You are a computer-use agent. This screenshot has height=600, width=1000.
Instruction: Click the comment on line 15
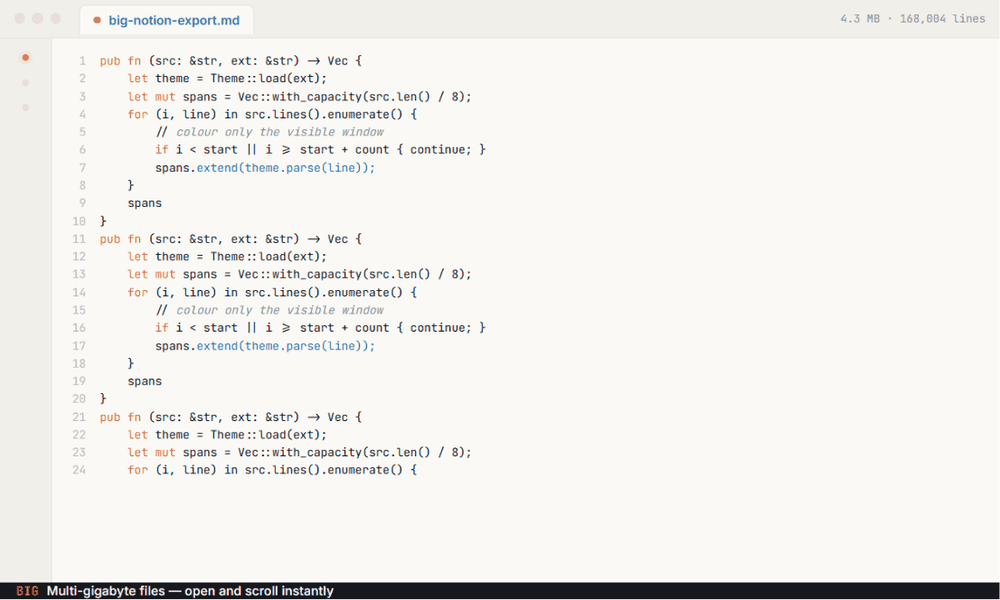[x=270, y=310]
